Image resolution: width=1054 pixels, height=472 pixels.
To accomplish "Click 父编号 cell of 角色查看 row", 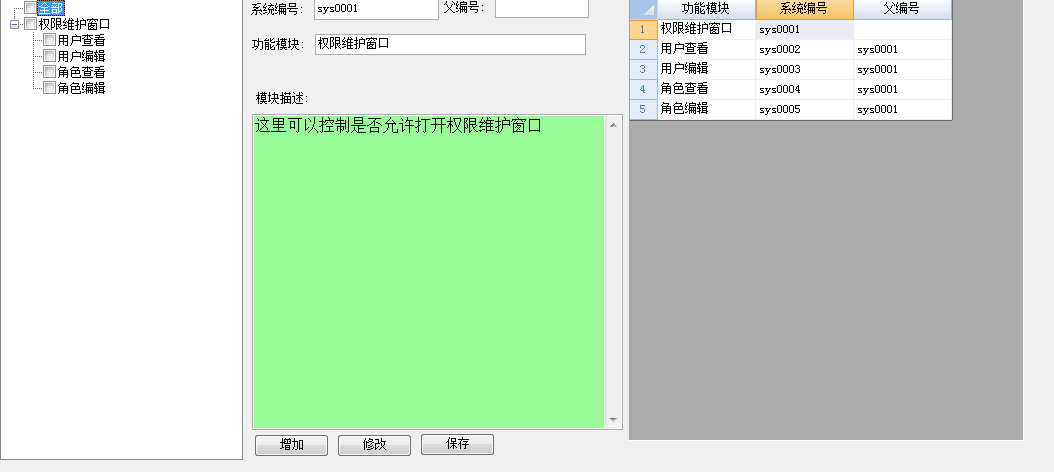I will pyautogui.click(x=903, y=89).
